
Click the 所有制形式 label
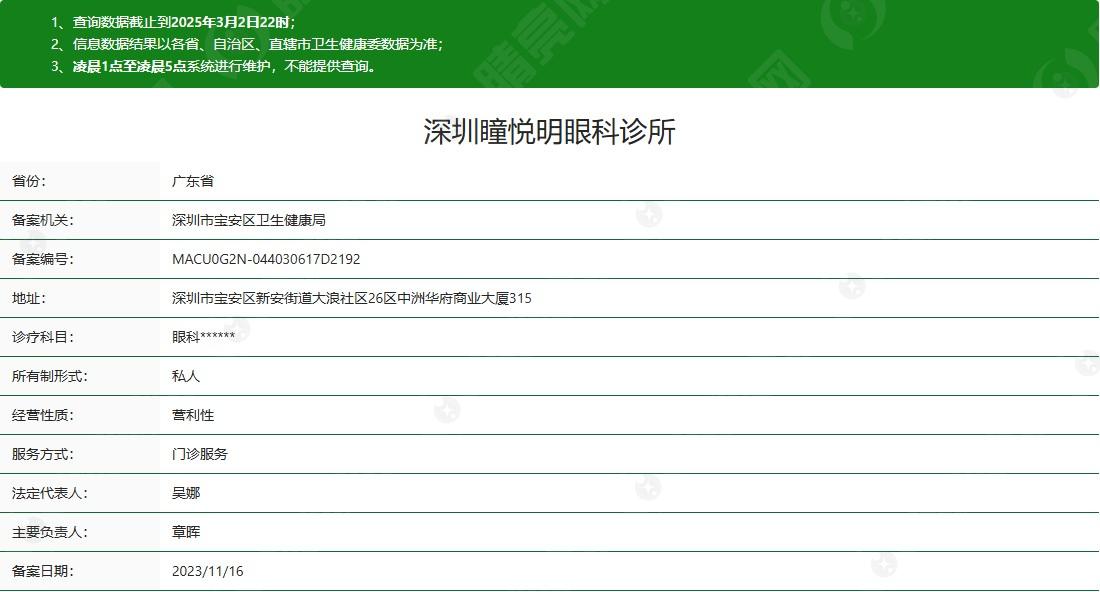[x=50, y=377]
